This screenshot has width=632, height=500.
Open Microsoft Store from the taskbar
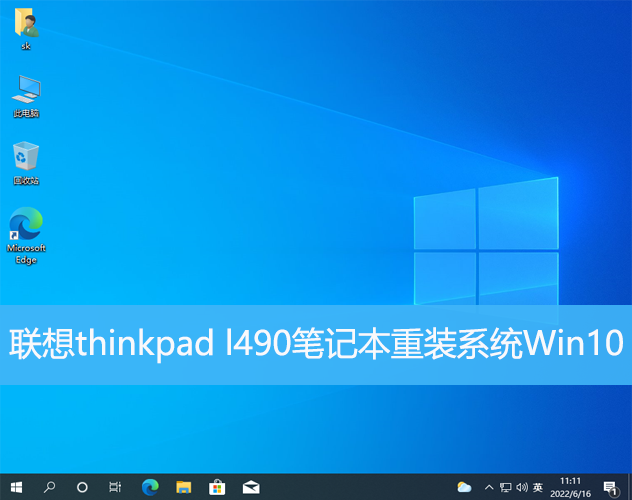point(216,487)
